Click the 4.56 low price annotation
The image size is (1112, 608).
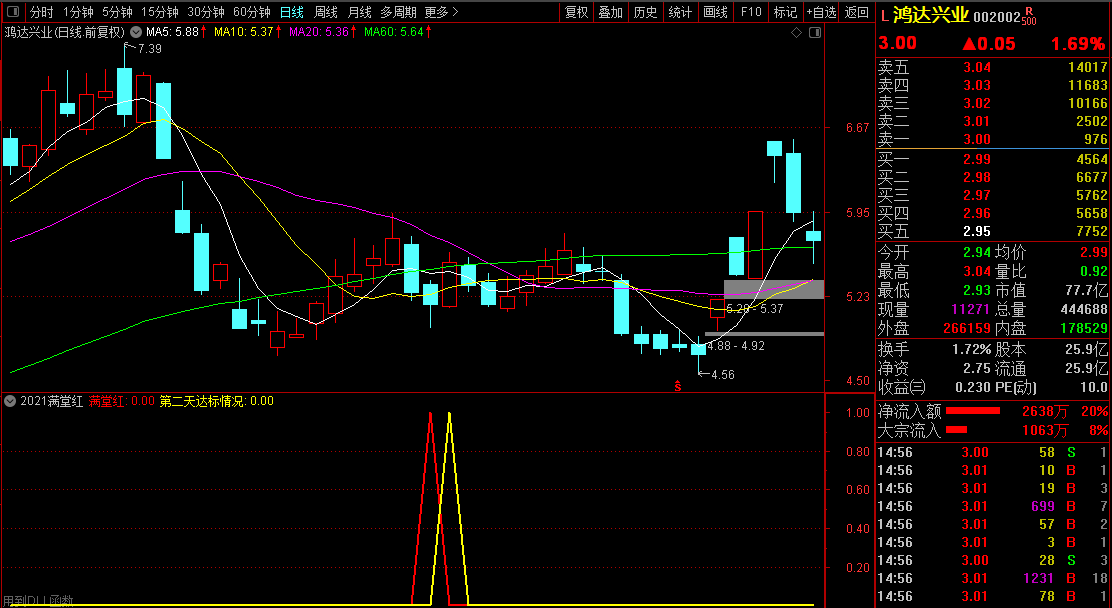723,375
